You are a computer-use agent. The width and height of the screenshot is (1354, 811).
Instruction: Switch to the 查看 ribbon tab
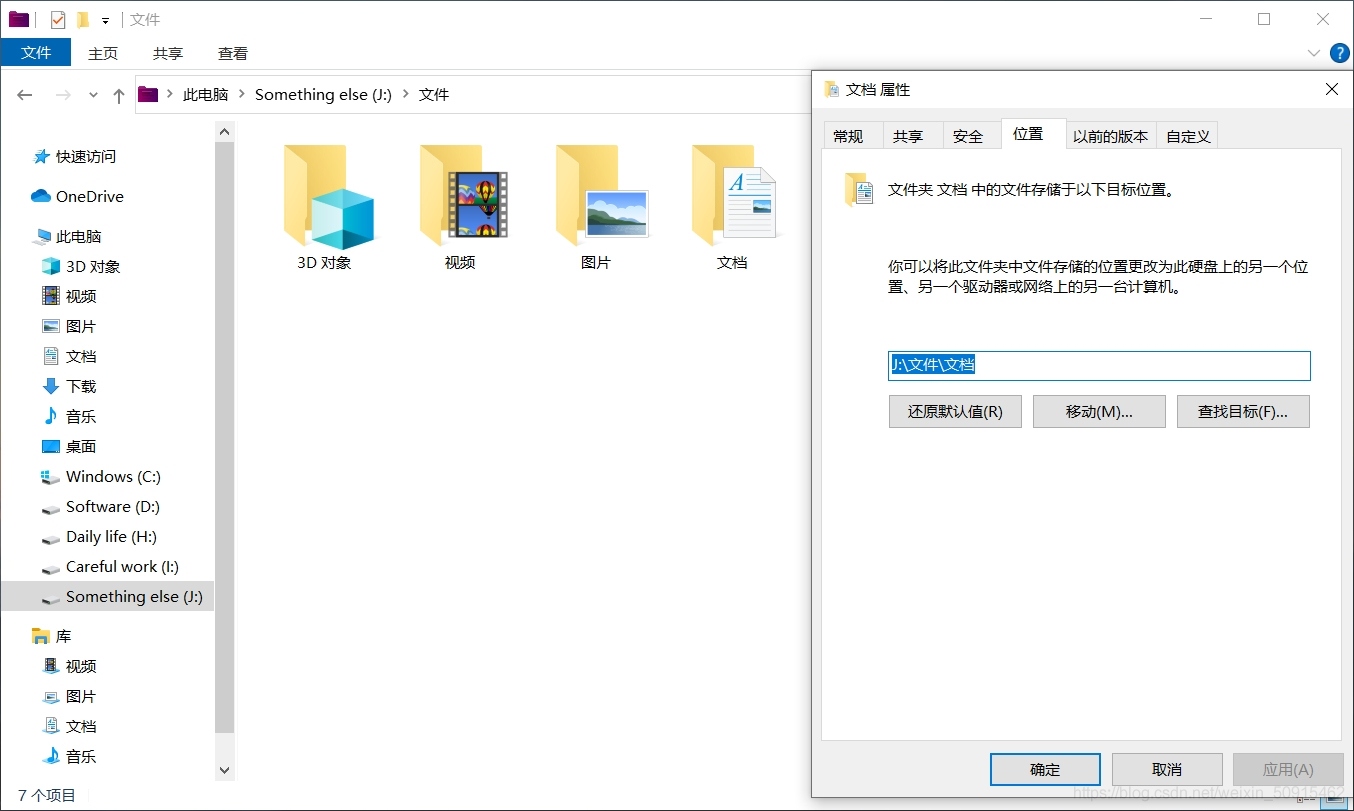(233, 53)
